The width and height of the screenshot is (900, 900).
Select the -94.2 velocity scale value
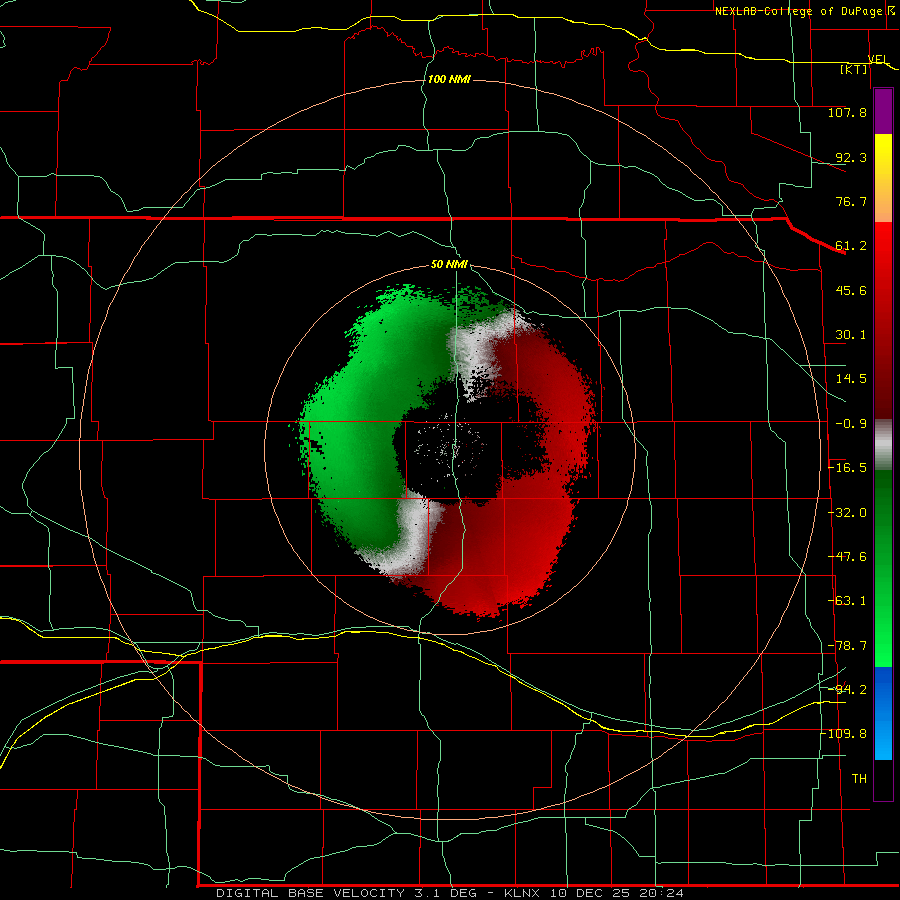click(847, 690)
